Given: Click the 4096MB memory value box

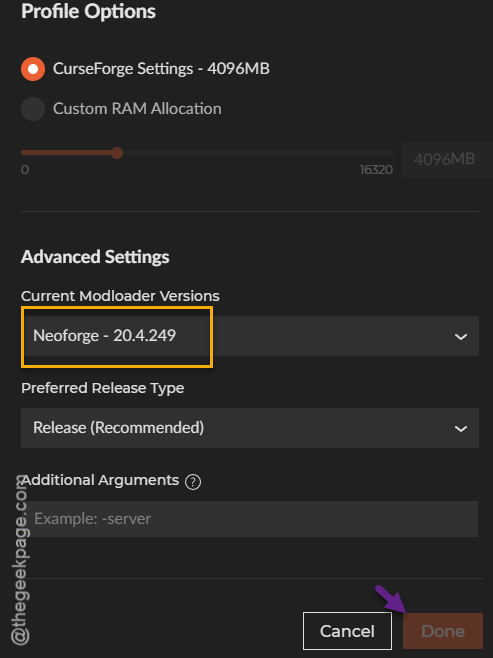Looking at the screenshot, I should click(445, 159).
